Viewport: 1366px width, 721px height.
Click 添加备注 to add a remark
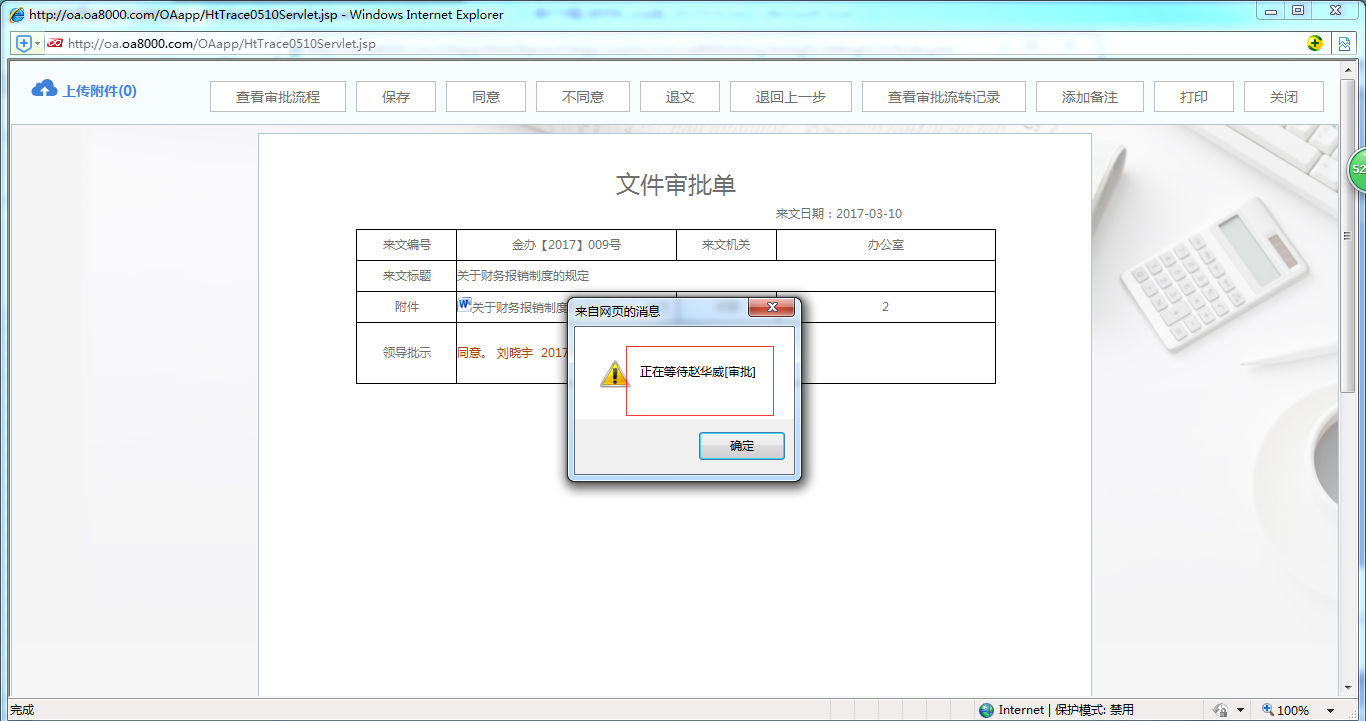tap(1090, 97)
